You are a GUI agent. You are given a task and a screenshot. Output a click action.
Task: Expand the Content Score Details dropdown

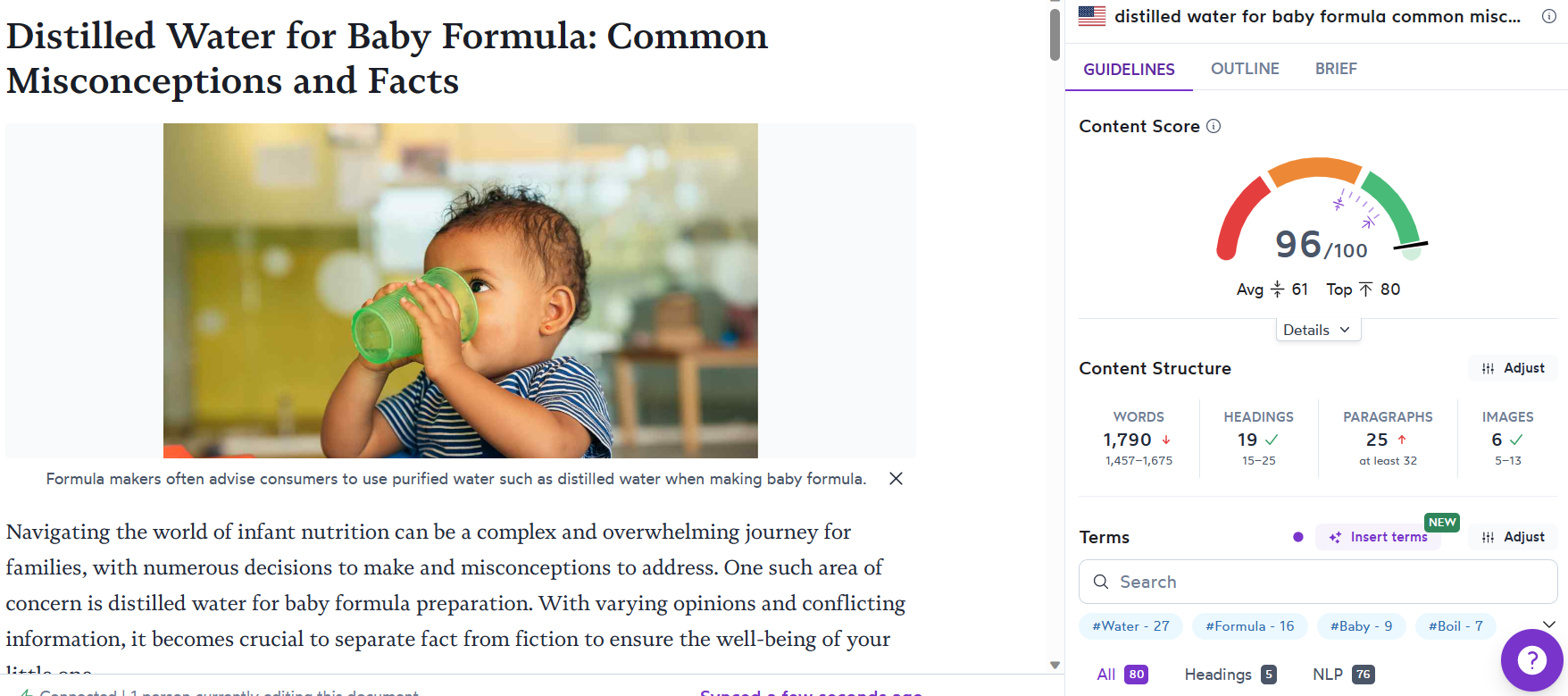pos(1317,330)
